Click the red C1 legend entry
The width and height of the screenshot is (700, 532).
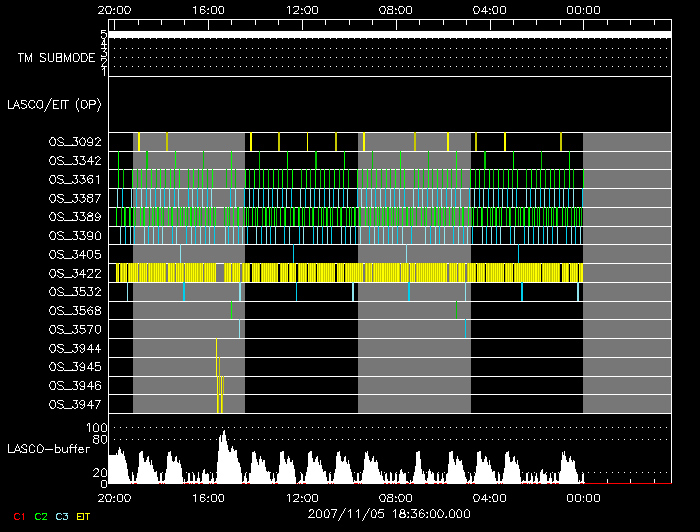[x=18, y=516]
